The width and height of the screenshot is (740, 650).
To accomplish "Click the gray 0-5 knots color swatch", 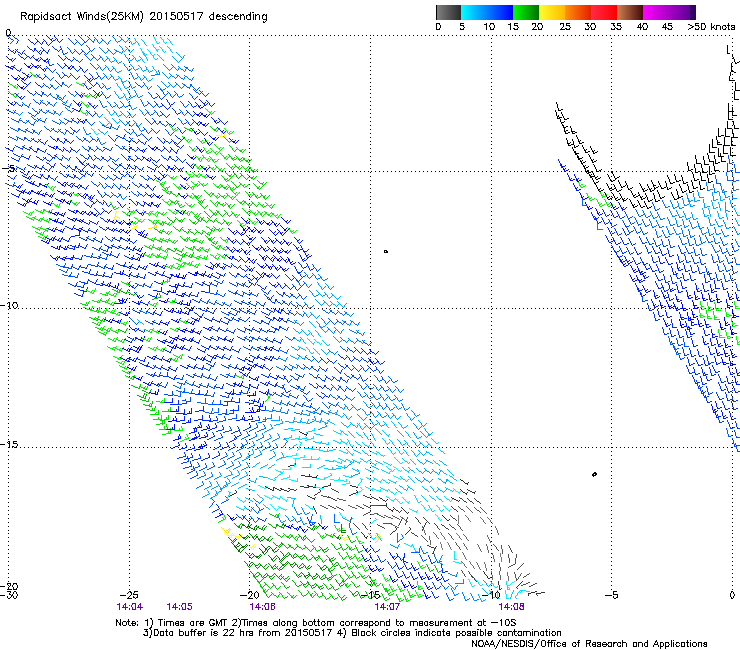I will (448, 12).
